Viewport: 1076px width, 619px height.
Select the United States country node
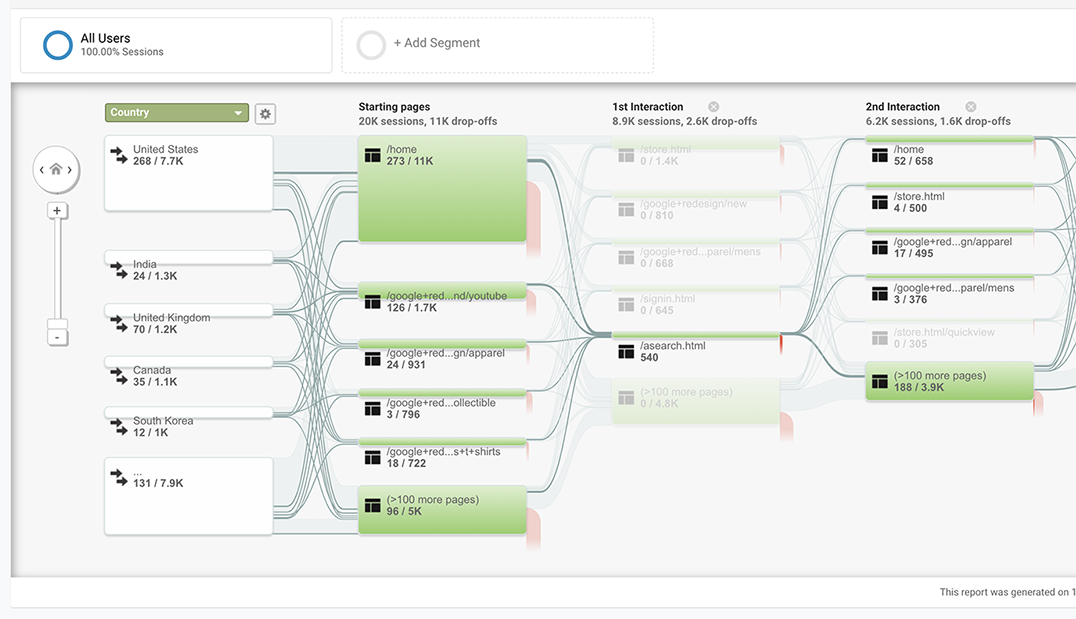(x=189, y=173)
